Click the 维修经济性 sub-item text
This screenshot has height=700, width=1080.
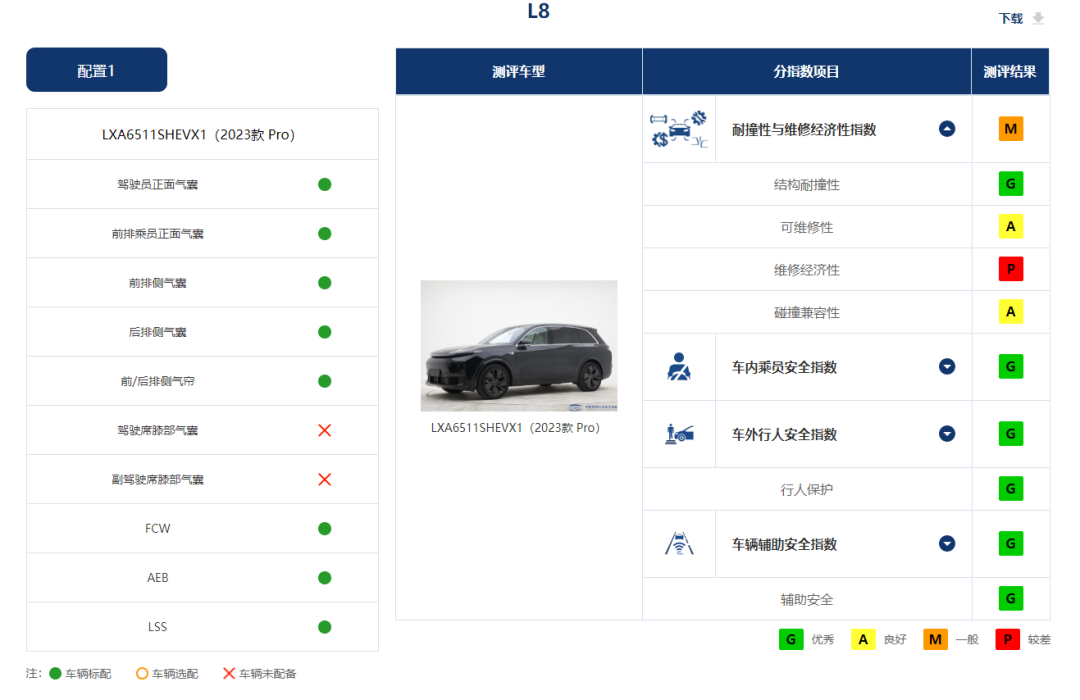click(x=807, y=270)
